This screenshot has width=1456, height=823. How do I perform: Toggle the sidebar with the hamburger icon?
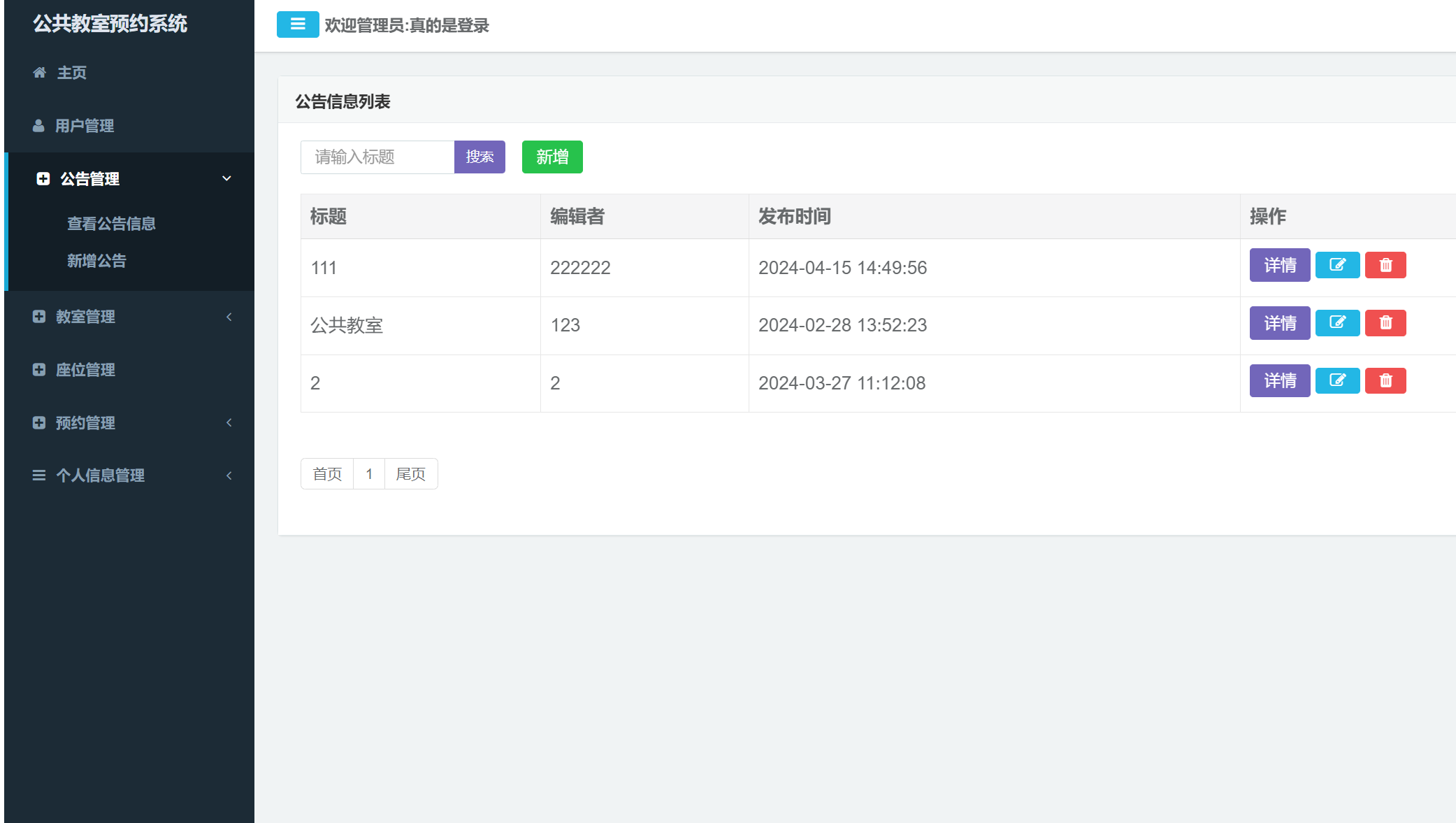pyautogui.click(x=298, y=24)
